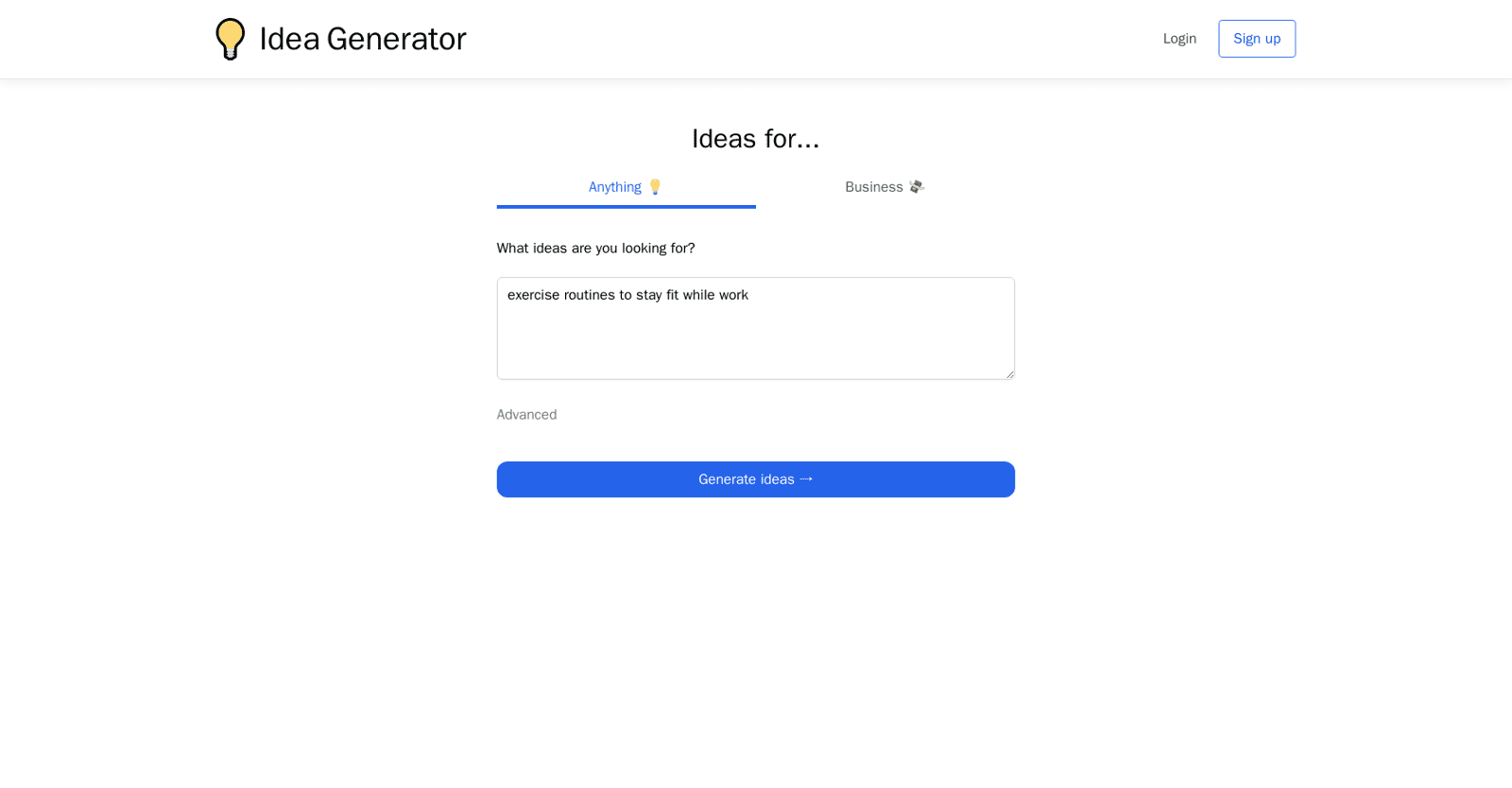Click the resize grip on the text area corner
Image resolution: width=1512 pixels, height=788 pixels.
[x=1009, y=374]
